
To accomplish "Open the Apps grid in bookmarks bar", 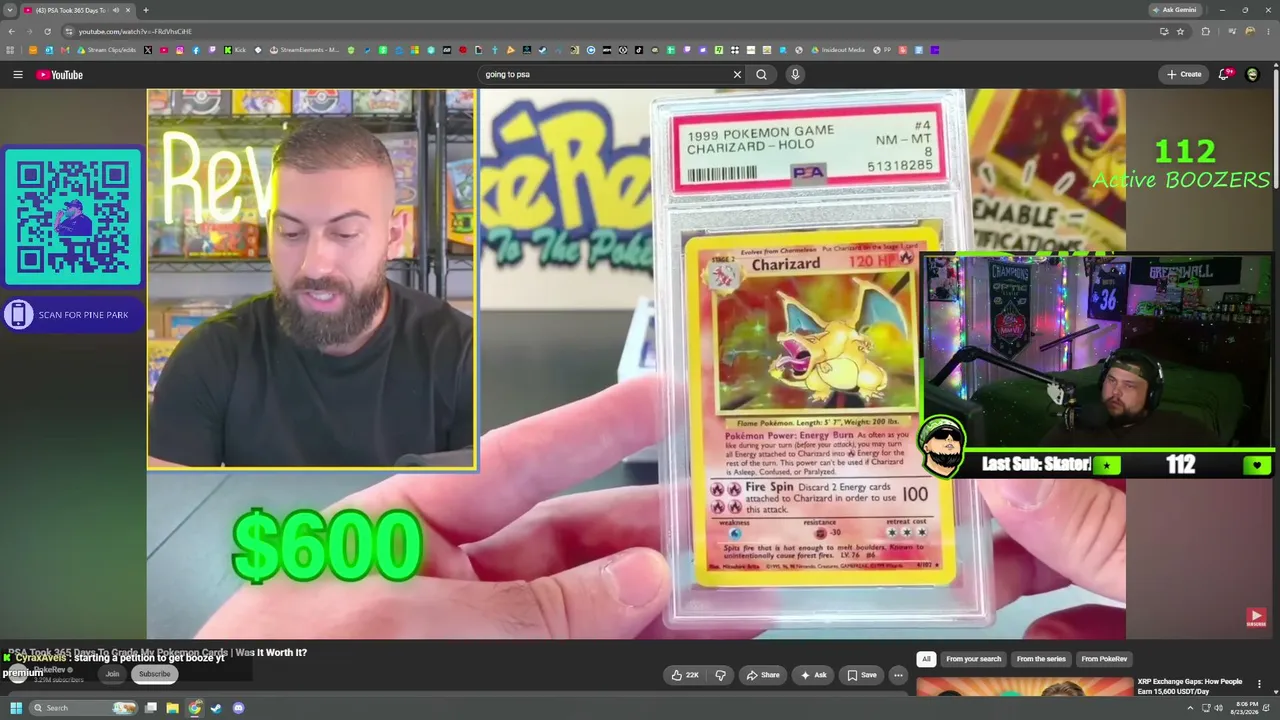I will (x=11, y=50).
